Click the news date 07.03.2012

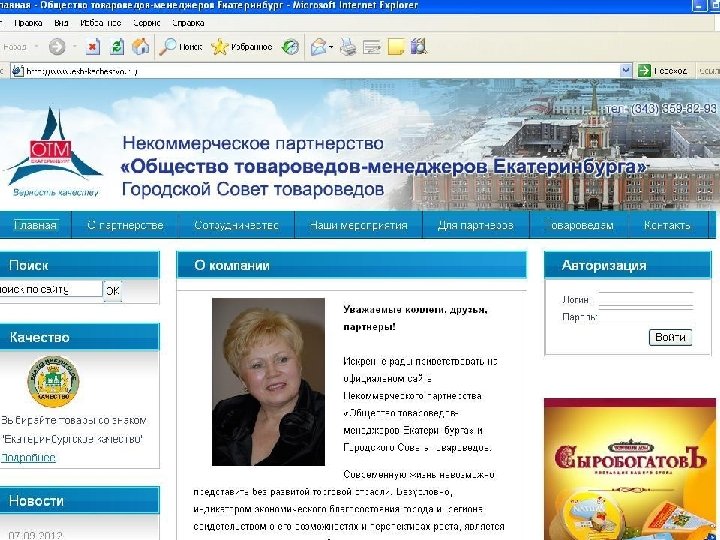click(x=35, y=535)
